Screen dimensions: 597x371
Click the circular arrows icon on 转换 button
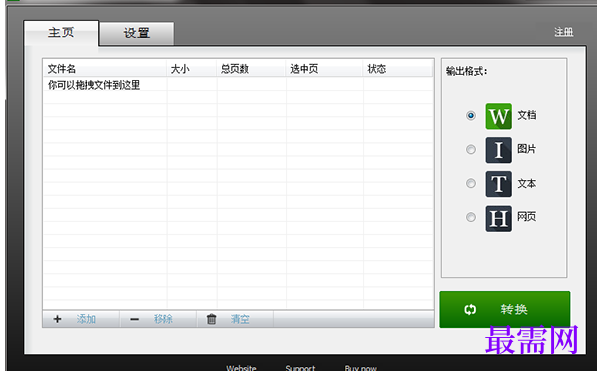(470, 309)
